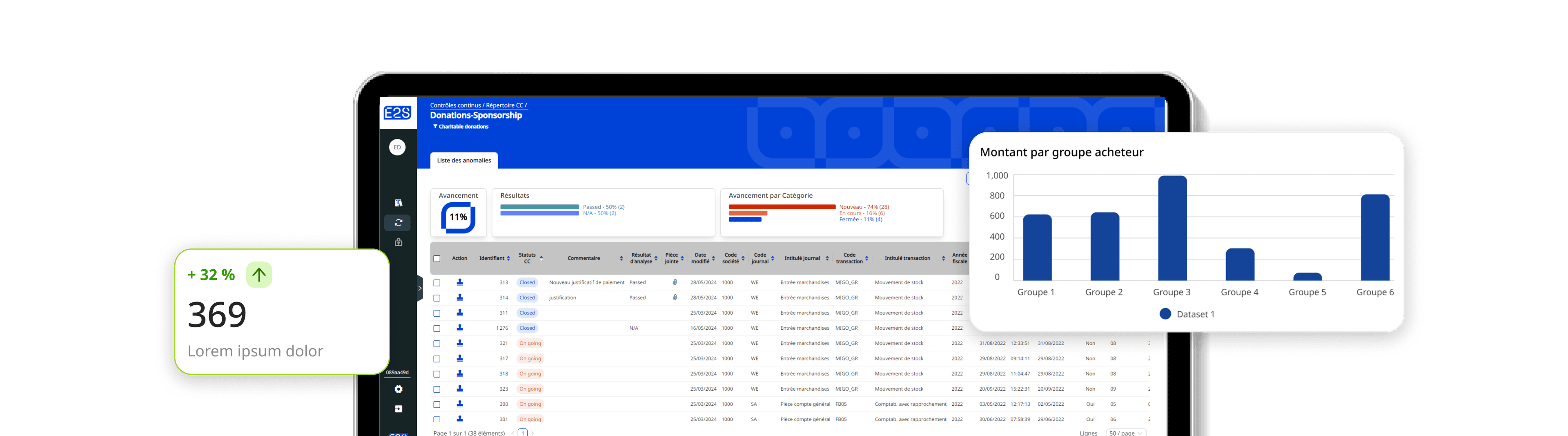Click the stamp action icon for anomaly 313

coord(459,282)
